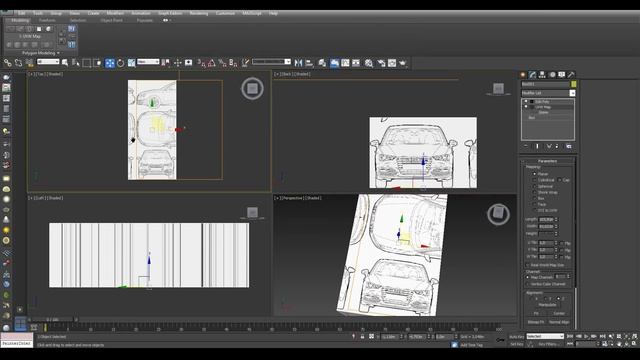Open the Utilities command panel tab
Screen dimensions: 640x360
[571, 75]
